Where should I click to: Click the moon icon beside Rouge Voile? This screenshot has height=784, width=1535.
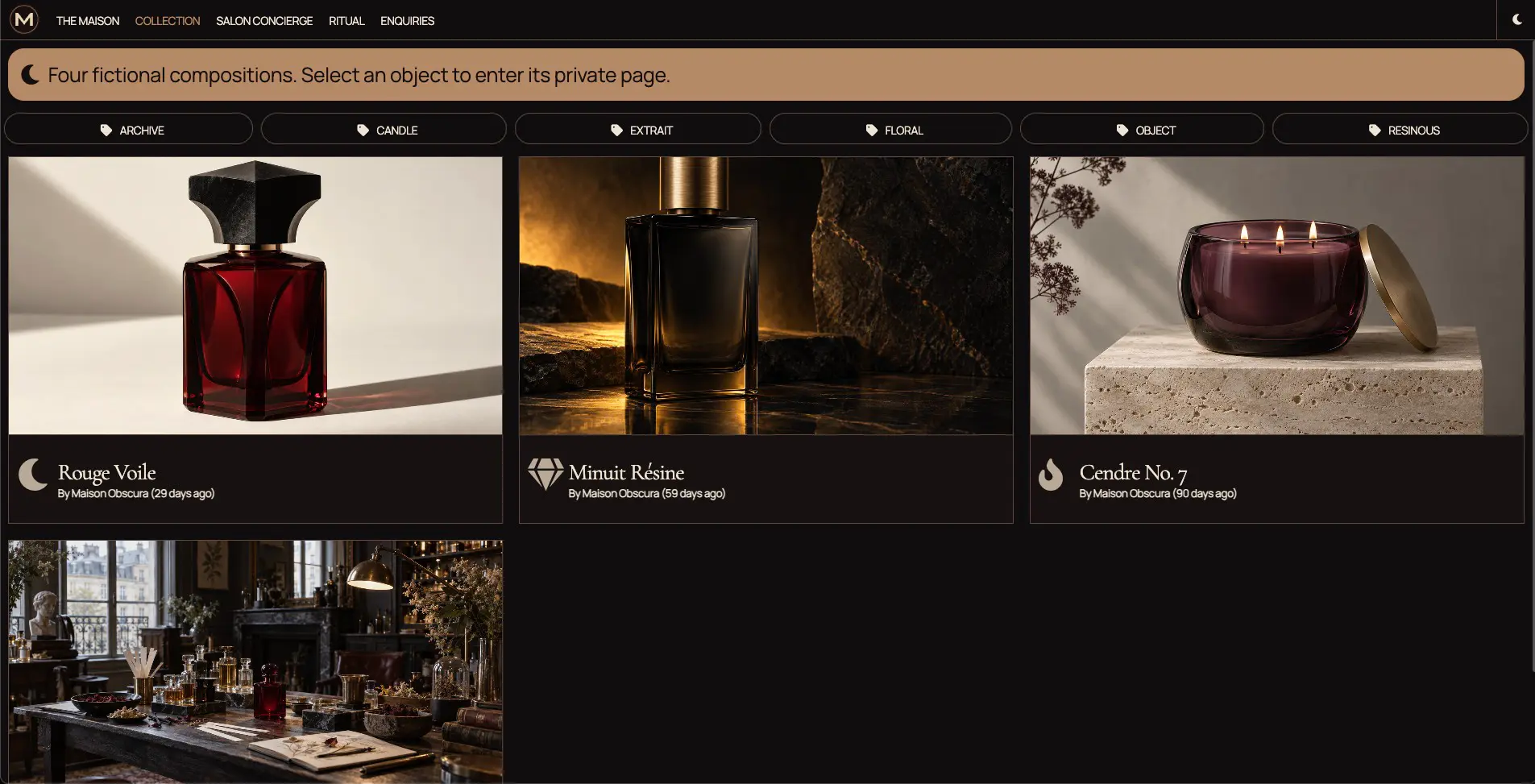33,475
